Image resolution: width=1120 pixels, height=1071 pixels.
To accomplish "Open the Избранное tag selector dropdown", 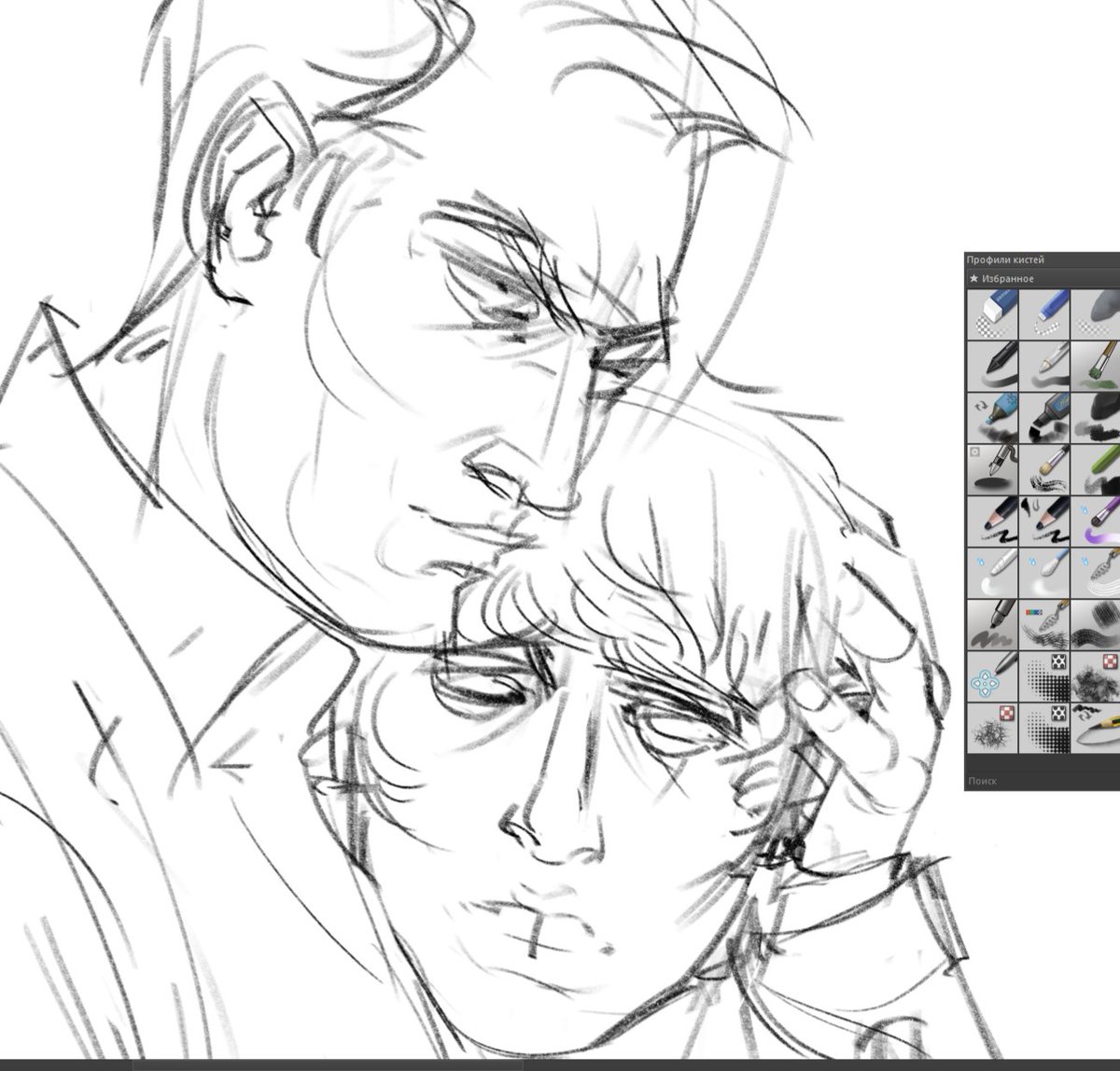I will tap(1027, 278).
